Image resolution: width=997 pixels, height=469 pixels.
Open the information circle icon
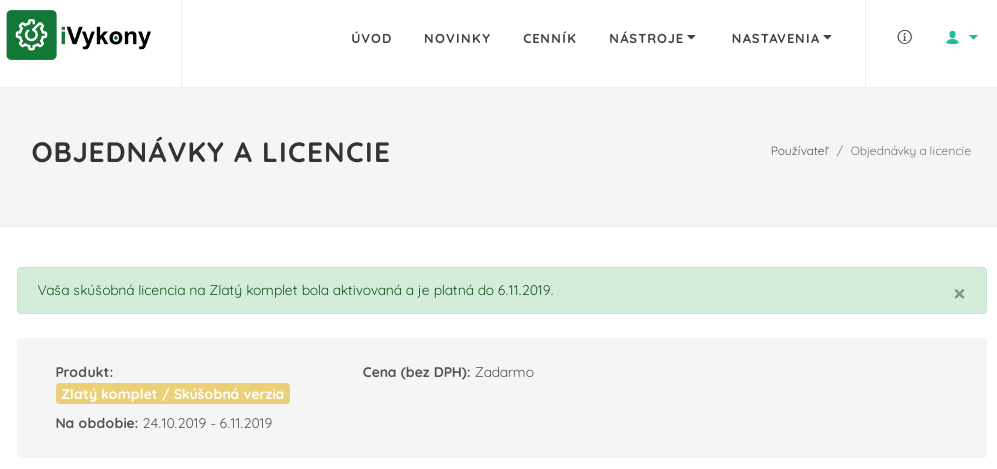click(x=904, y=37)
